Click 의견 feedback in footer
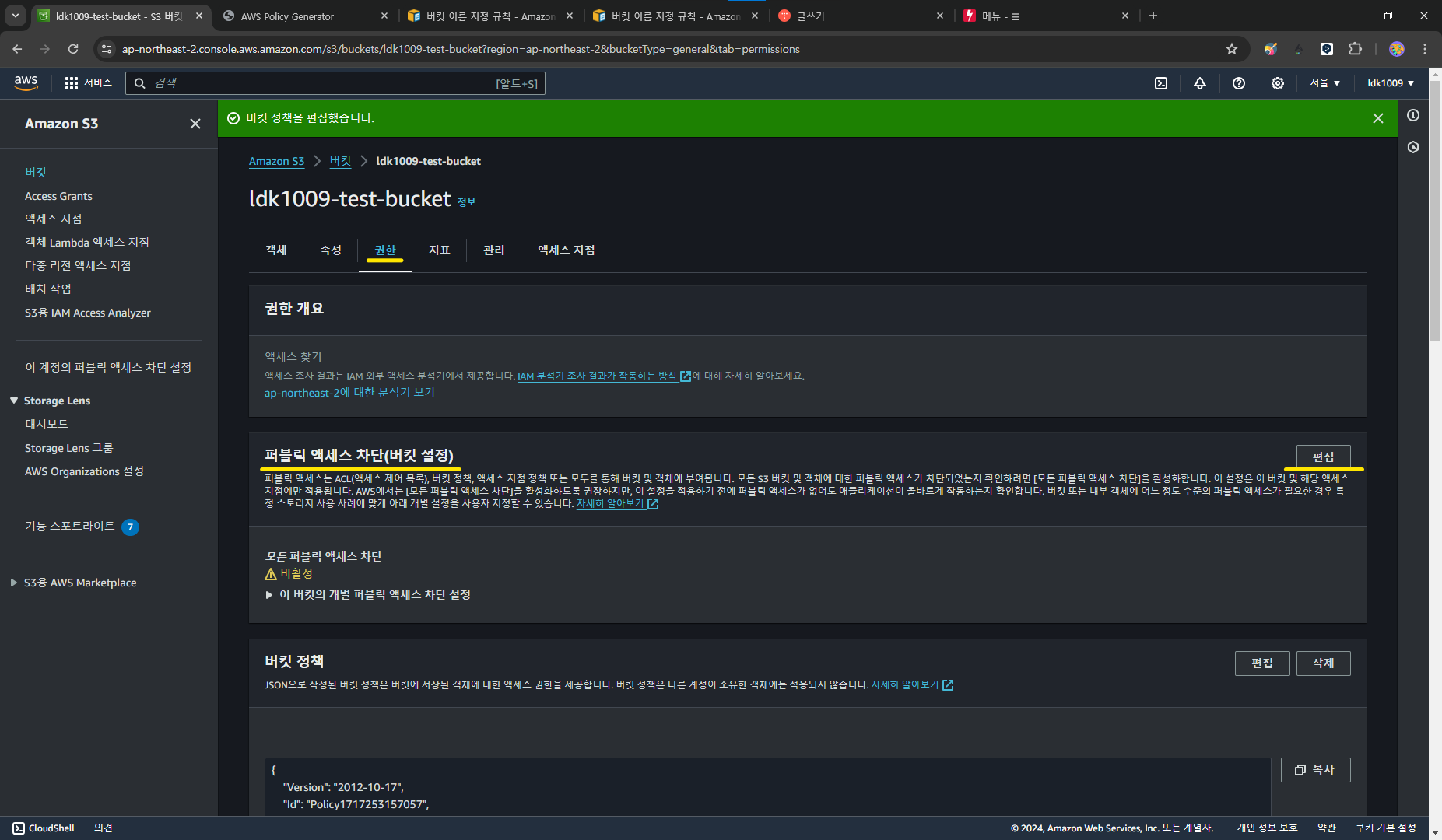 coord(104,828)
